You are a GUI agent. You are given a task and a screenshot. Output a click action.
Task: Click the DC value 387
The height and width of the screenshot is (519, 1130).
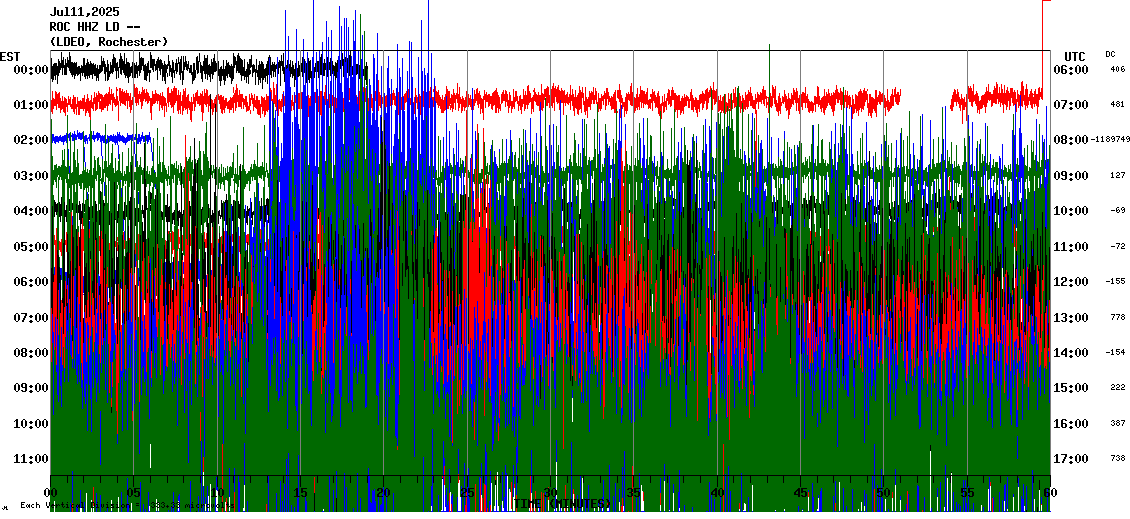tap(1118, 422)
